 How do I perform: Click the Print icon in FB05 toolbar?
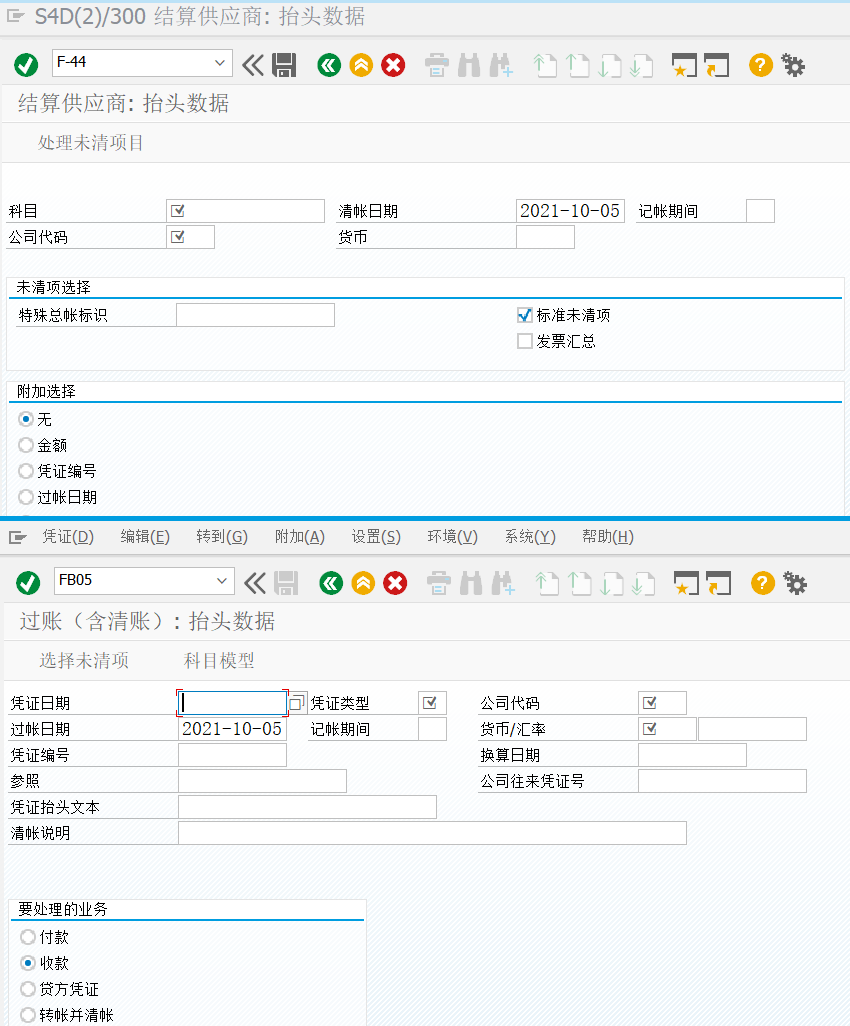click(x=438, y=583)
